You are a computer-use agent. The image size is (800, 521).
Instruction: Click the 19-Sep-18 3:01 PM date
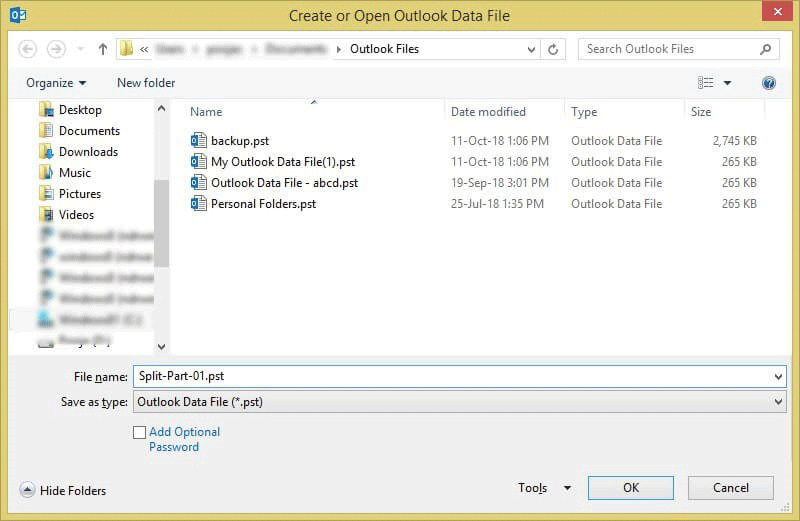coord(499,183)
